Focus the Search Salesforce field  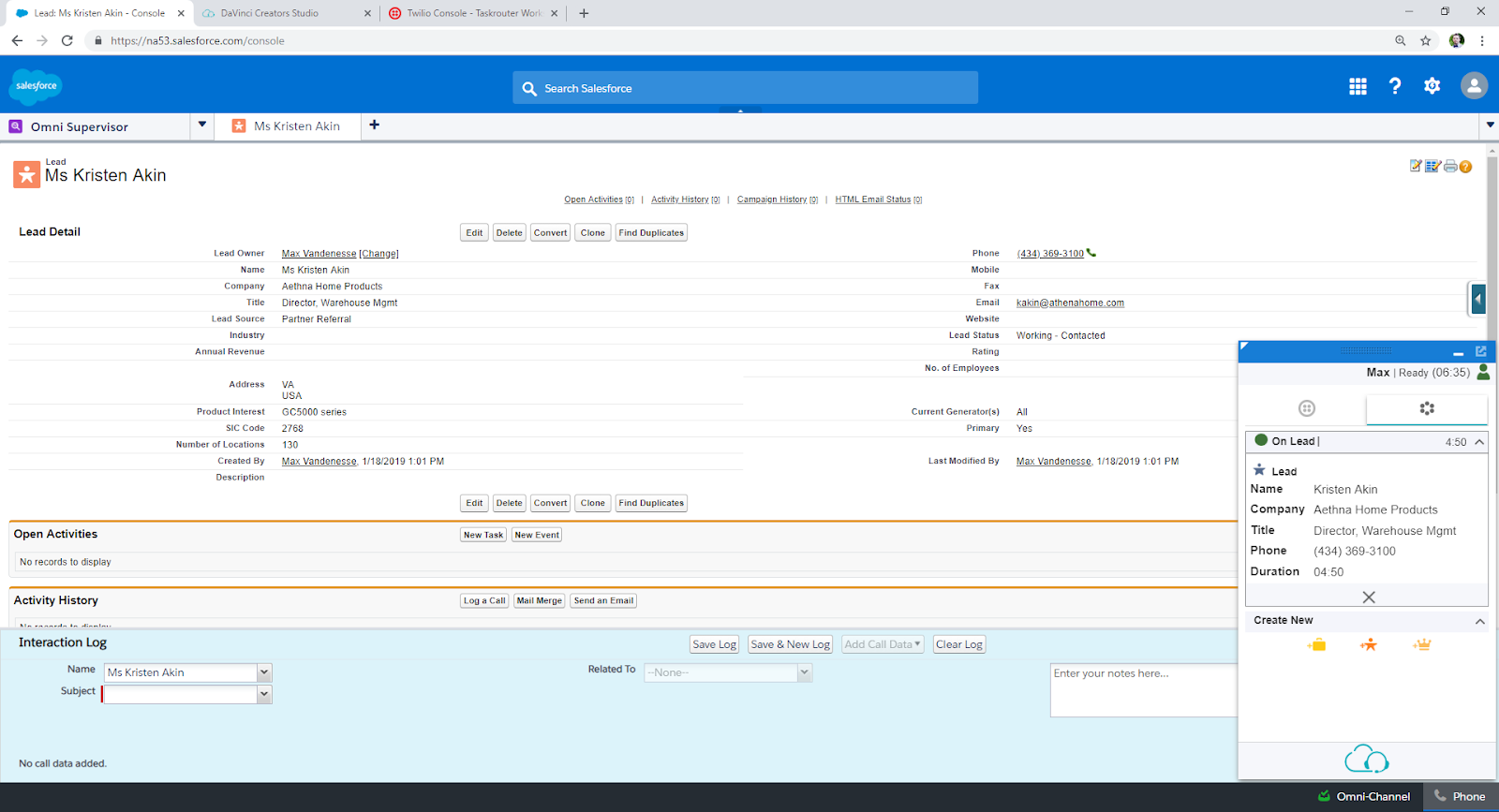click(x=745, y=88)
